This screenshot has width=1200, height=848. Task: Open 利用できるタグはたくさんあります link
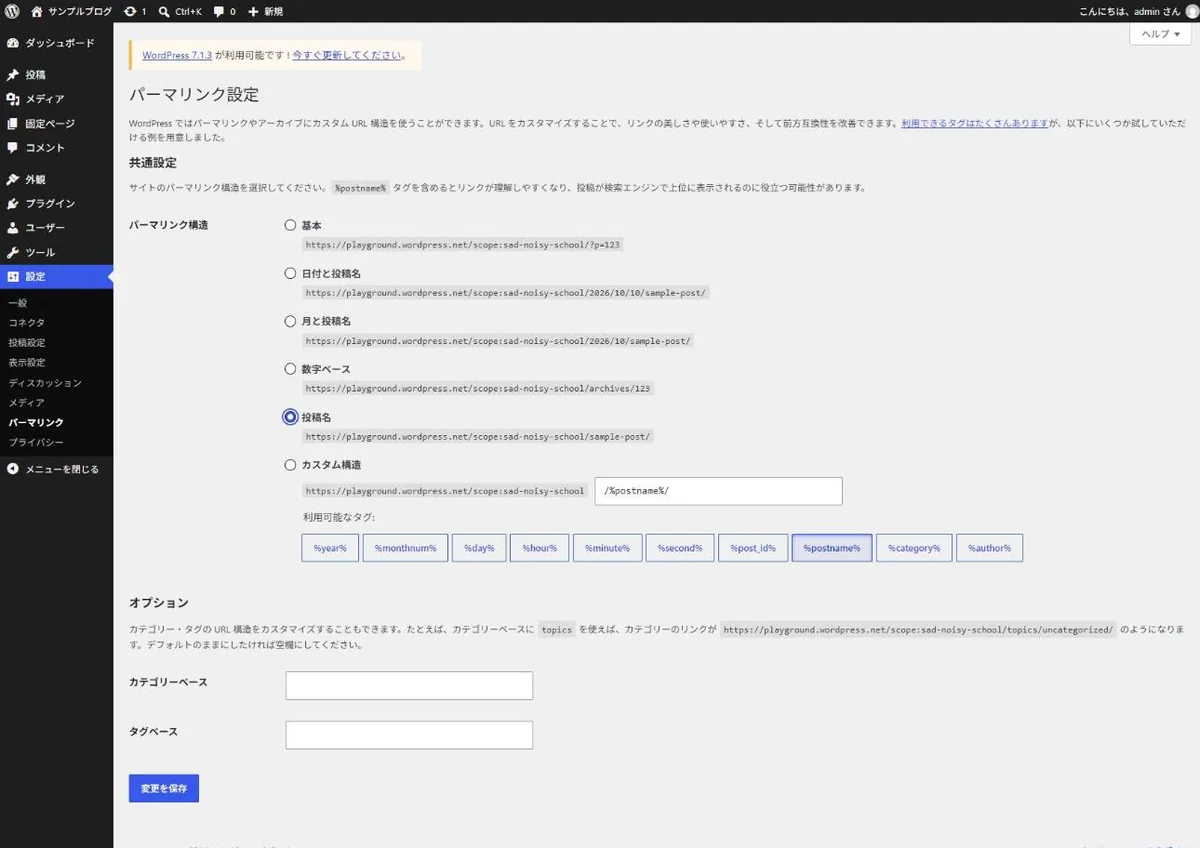point(974,122)
